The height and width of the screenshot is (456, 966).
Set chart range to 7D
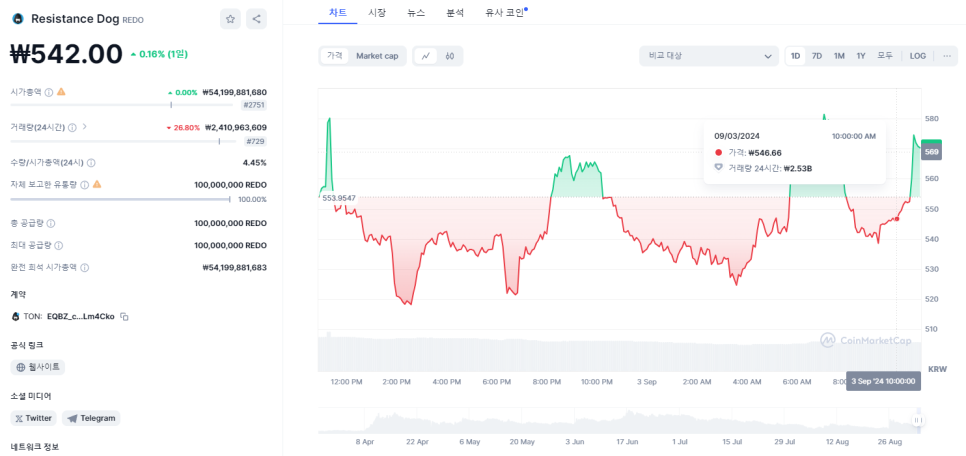pyautogui.click(x=817, y=56)
